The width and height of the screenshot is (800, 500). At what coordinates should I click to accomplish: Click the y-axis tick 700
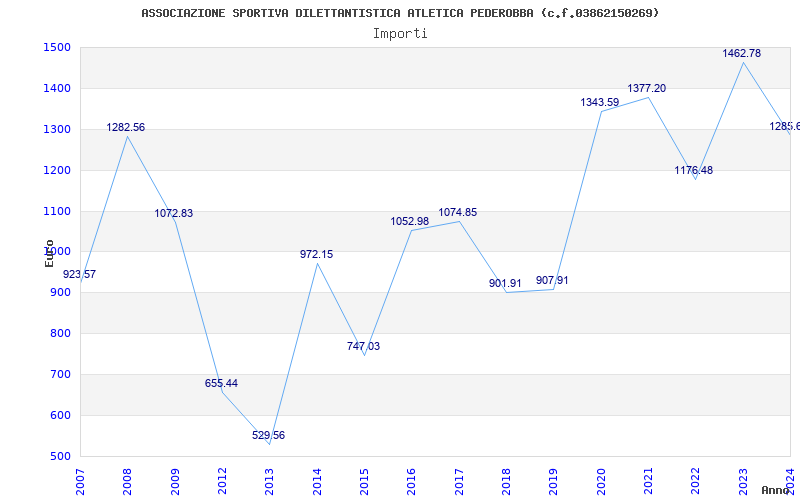pyautogui.click(x=58, y=374)
